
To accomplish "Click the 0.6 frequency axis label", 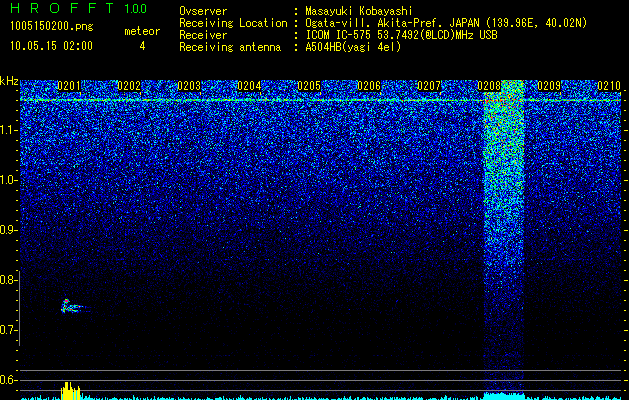I will (x=8, y=380).
